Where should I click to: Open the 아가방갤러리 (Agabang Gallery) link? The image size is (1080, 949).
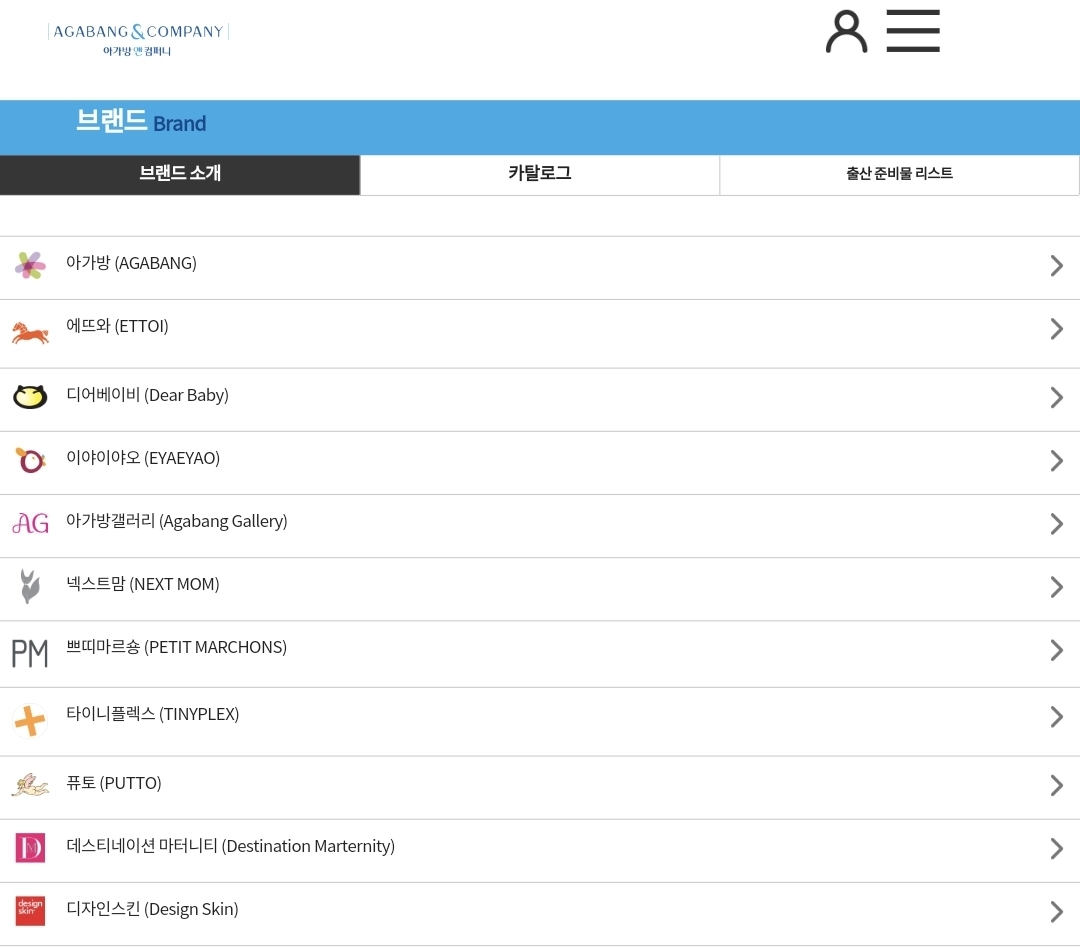176,521
